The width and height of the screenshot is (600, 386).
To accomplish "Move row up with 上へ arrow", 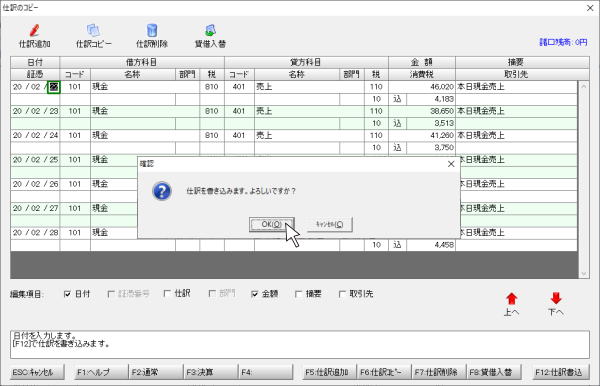I will [511, 299].
